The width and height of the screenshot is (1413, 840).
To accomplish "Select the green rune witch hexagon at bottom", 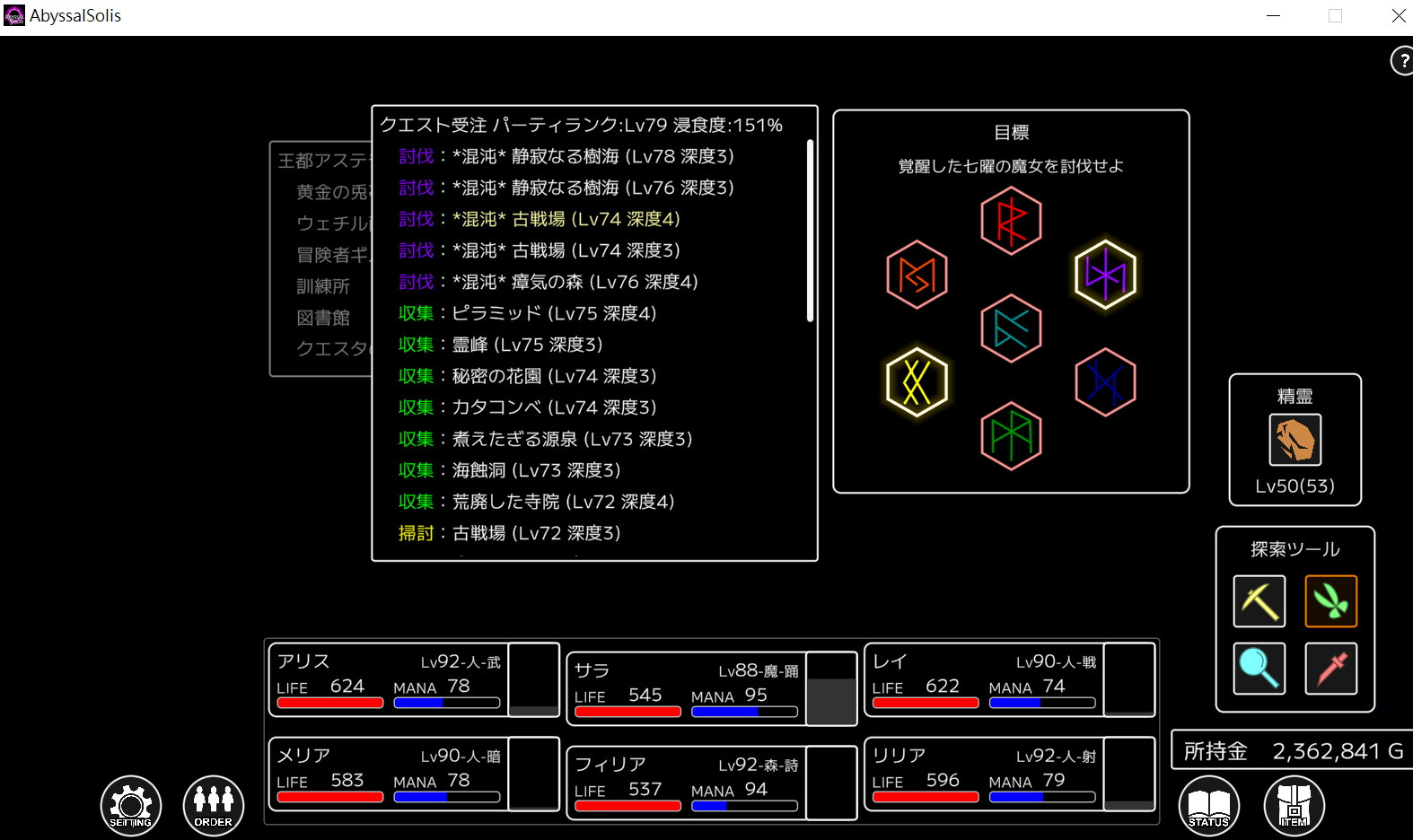I will tap(1012, 436).
